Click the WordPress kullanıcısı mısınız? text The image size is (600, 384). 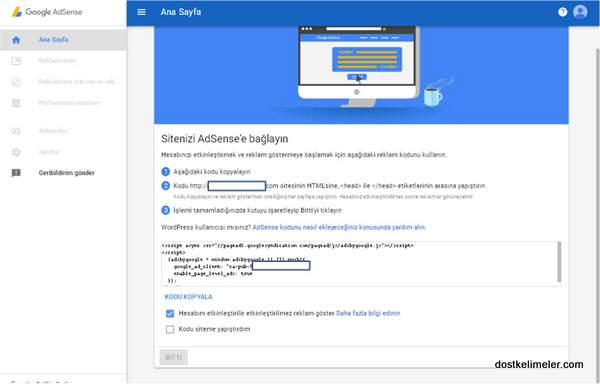pyautogui.click(x=206, y=227)
